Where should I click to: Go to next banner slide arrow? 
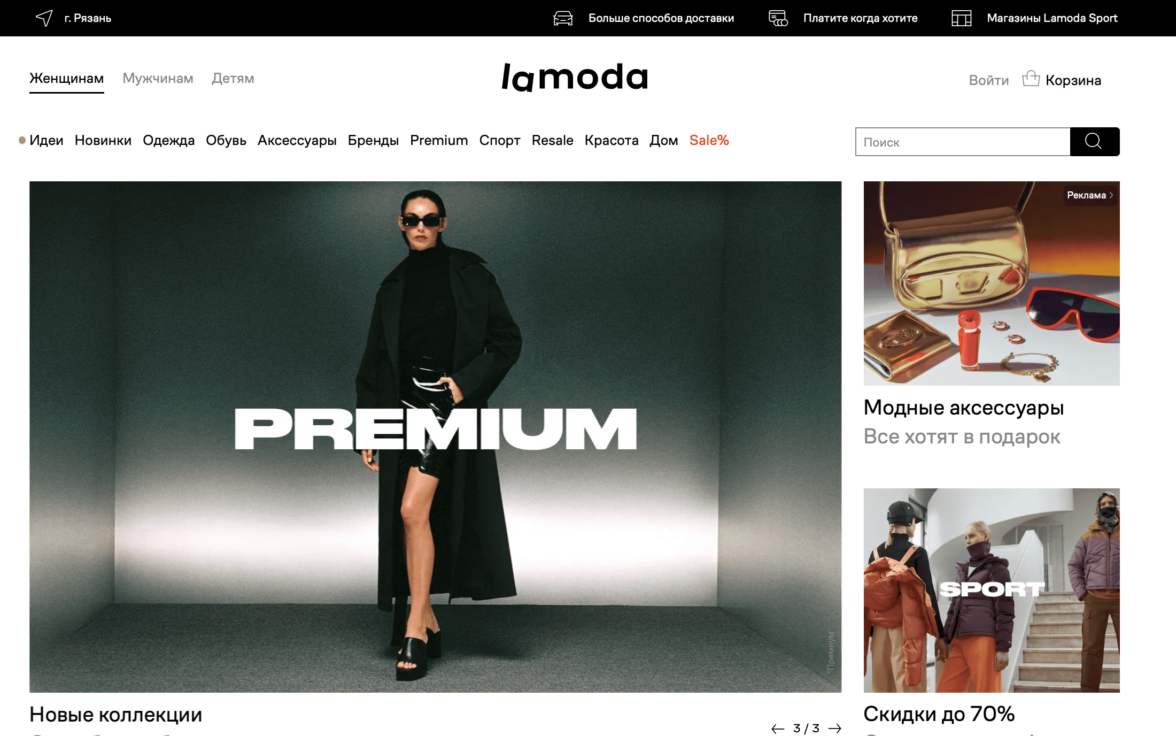click(x=835, y=728)
